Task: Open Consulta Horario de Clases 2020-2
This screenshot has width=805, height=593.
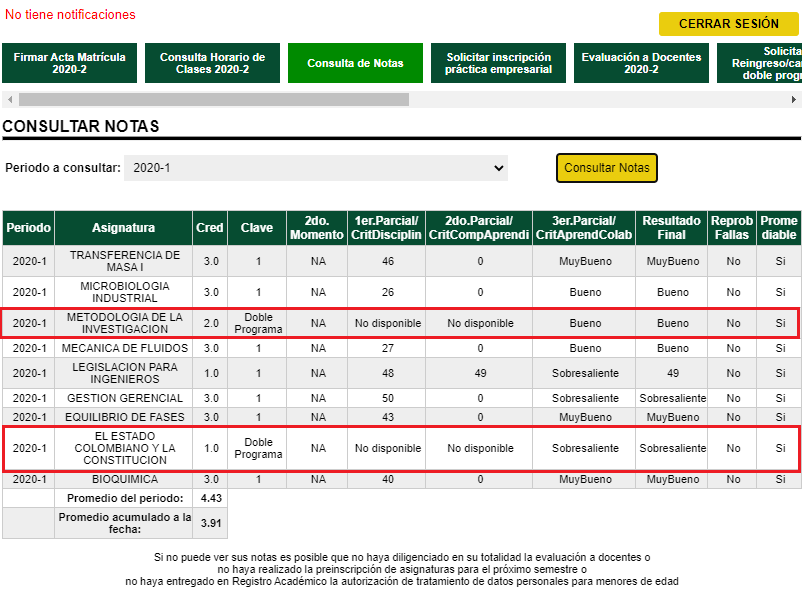Action: 212,63
